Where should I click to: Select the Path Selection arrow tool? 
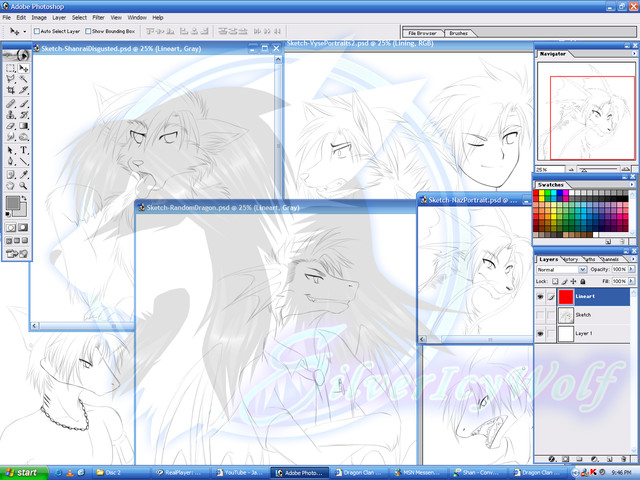[x=11, y=150]
